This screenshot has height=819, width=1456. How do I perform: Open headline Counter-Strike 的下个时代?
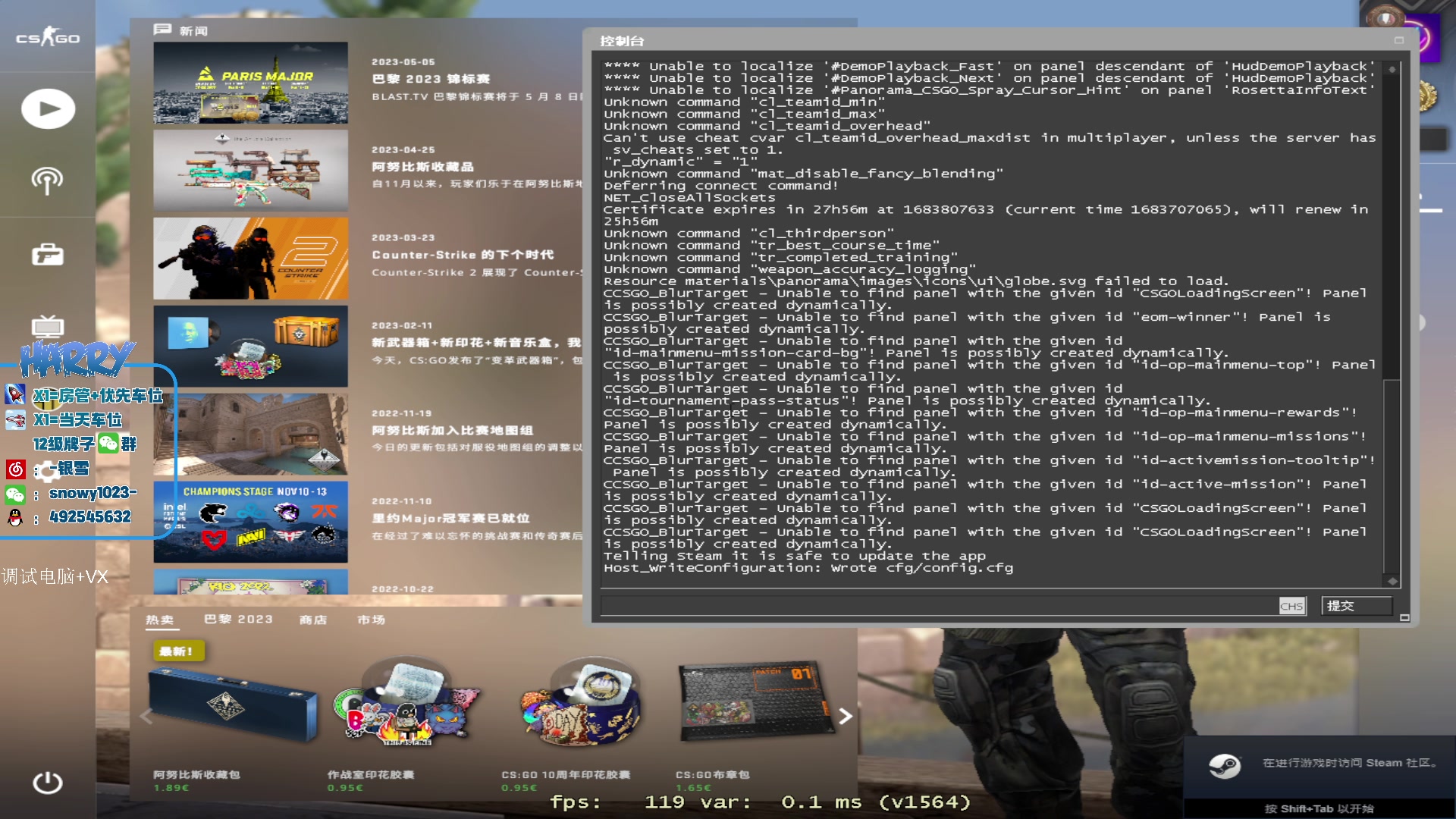[463, 255]
